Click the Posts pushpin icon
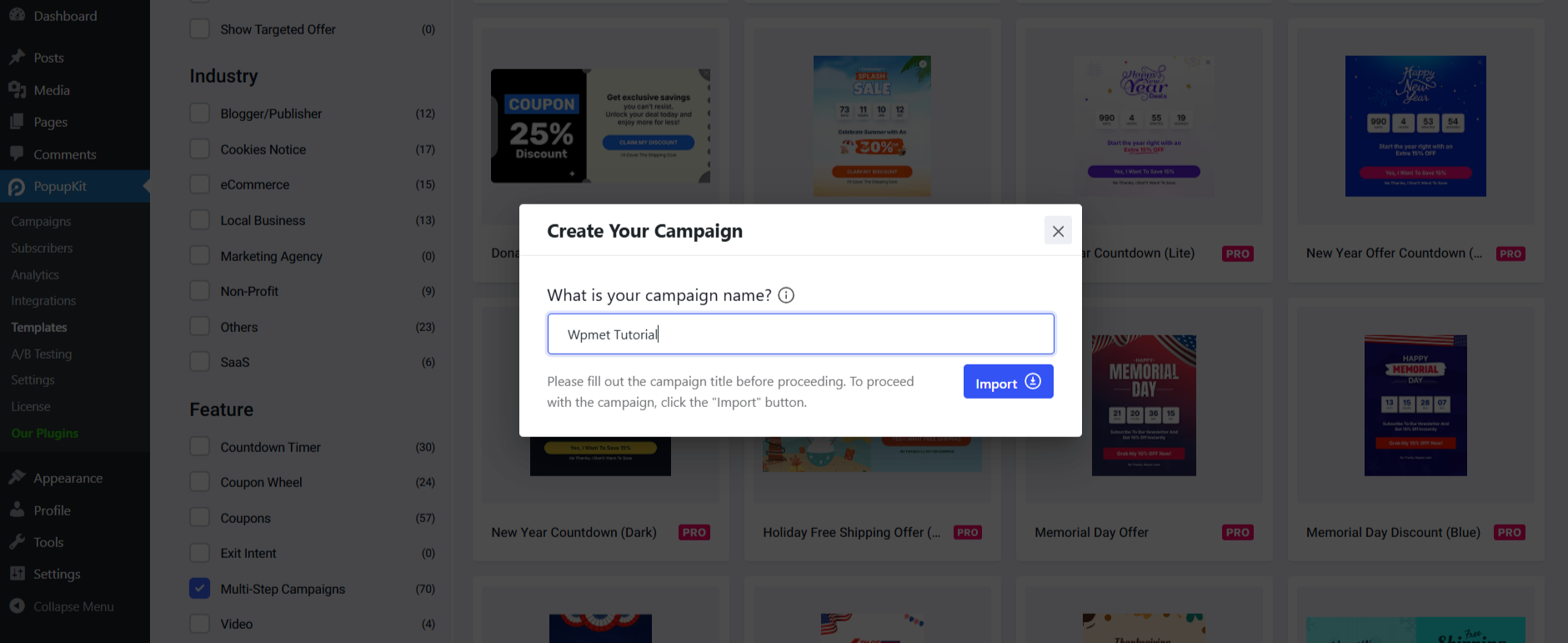 click(x=18, y=56)
